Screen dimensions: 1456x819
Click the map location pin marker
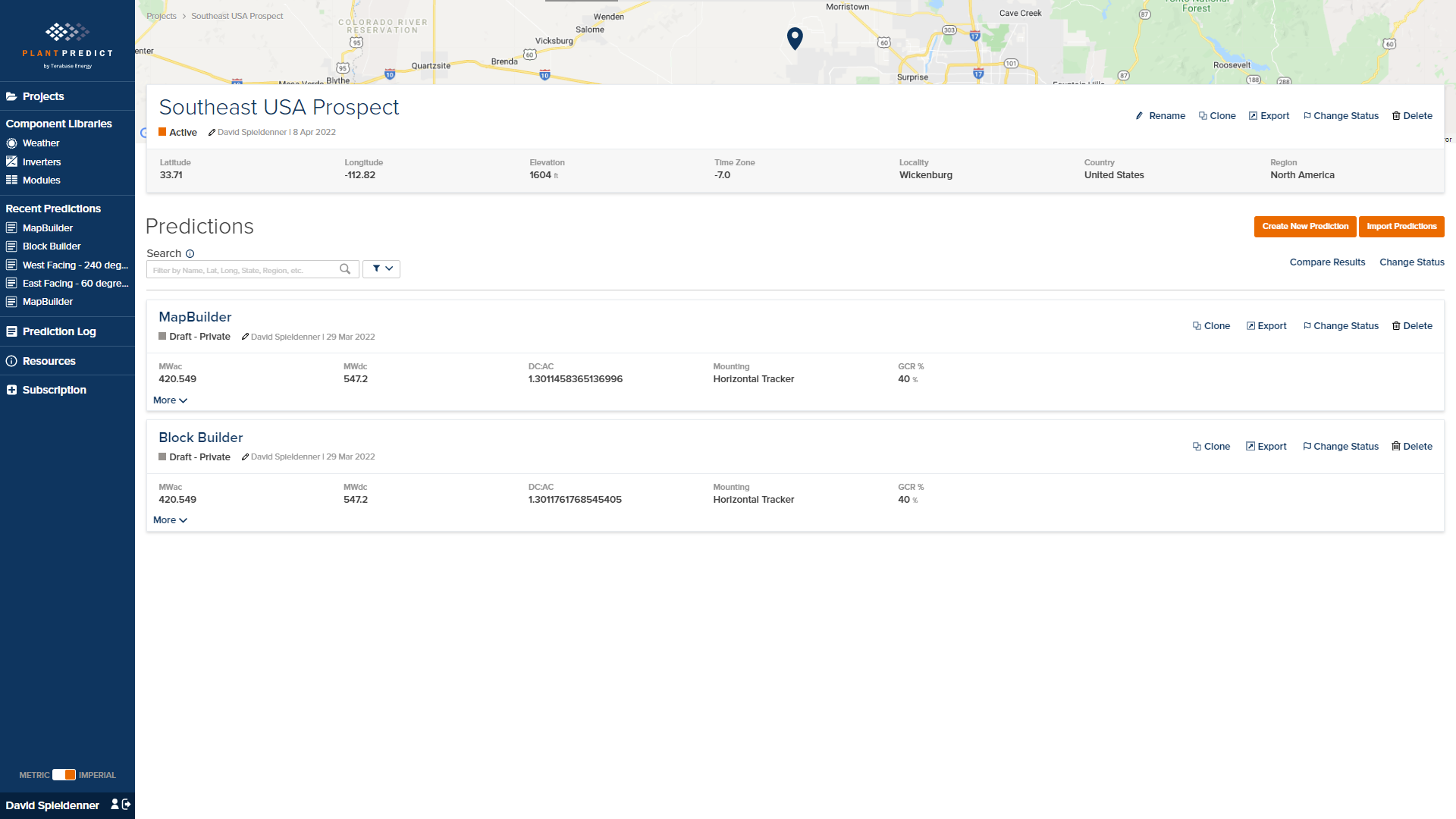coord(795,39)
